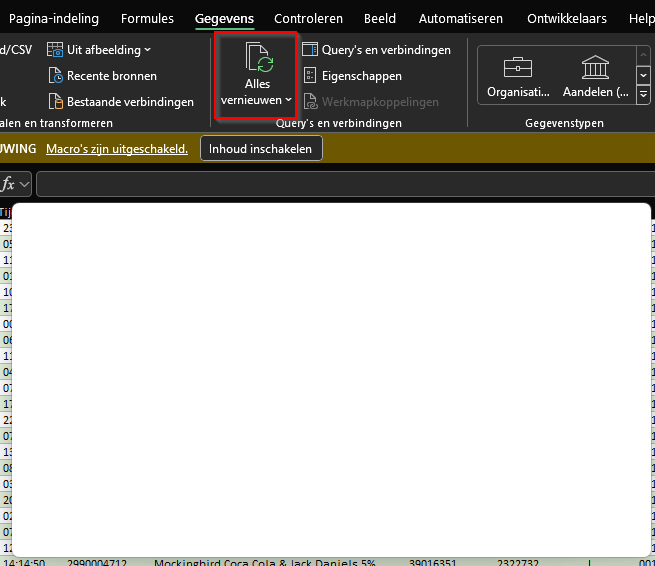Open the Automatiseren tab
The image size is (655, 566).
(x=461, y=19)
